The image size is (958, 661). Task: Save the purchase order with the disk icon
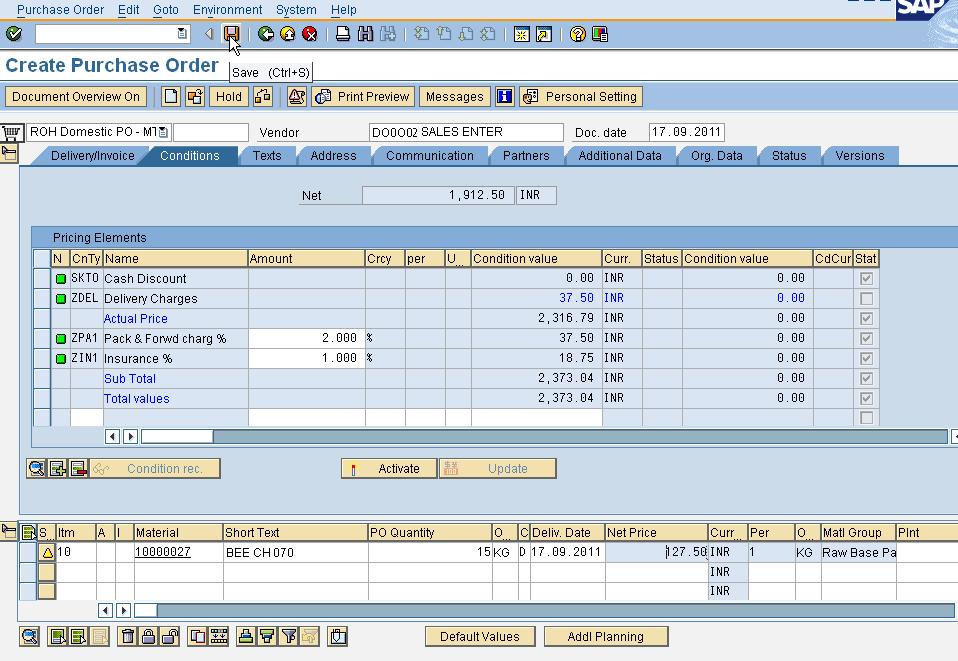231,33
